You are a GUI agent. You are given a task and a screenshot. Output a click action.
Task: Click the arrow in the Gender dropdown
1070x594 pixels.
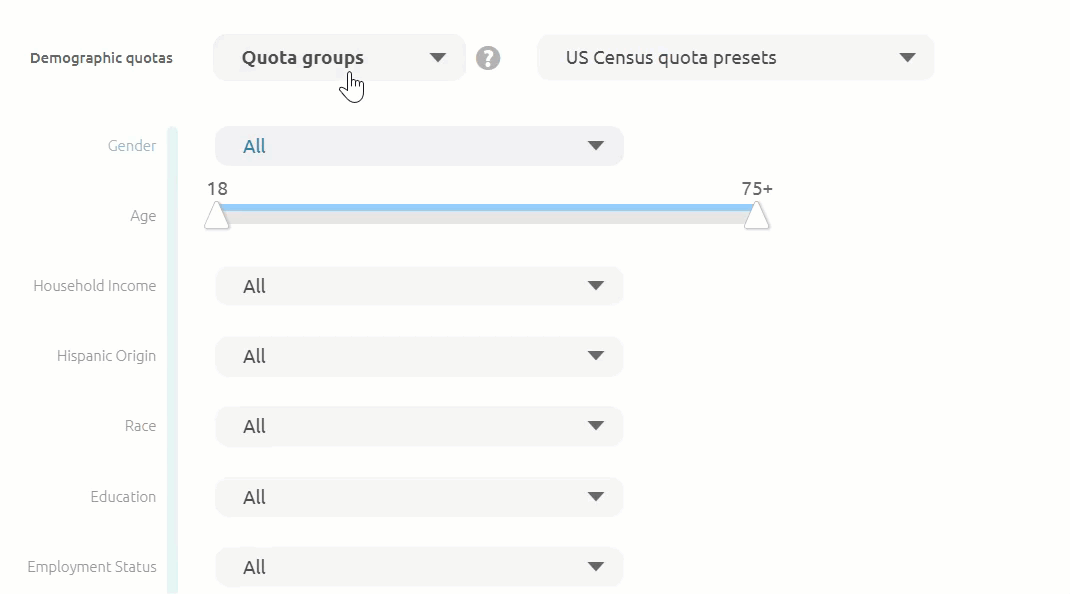596,146
